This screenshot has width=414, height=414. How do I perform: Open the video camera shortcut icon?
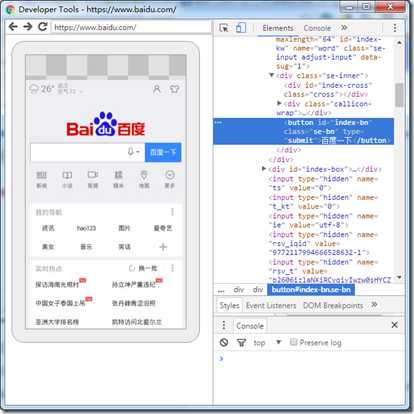[93, 179]
